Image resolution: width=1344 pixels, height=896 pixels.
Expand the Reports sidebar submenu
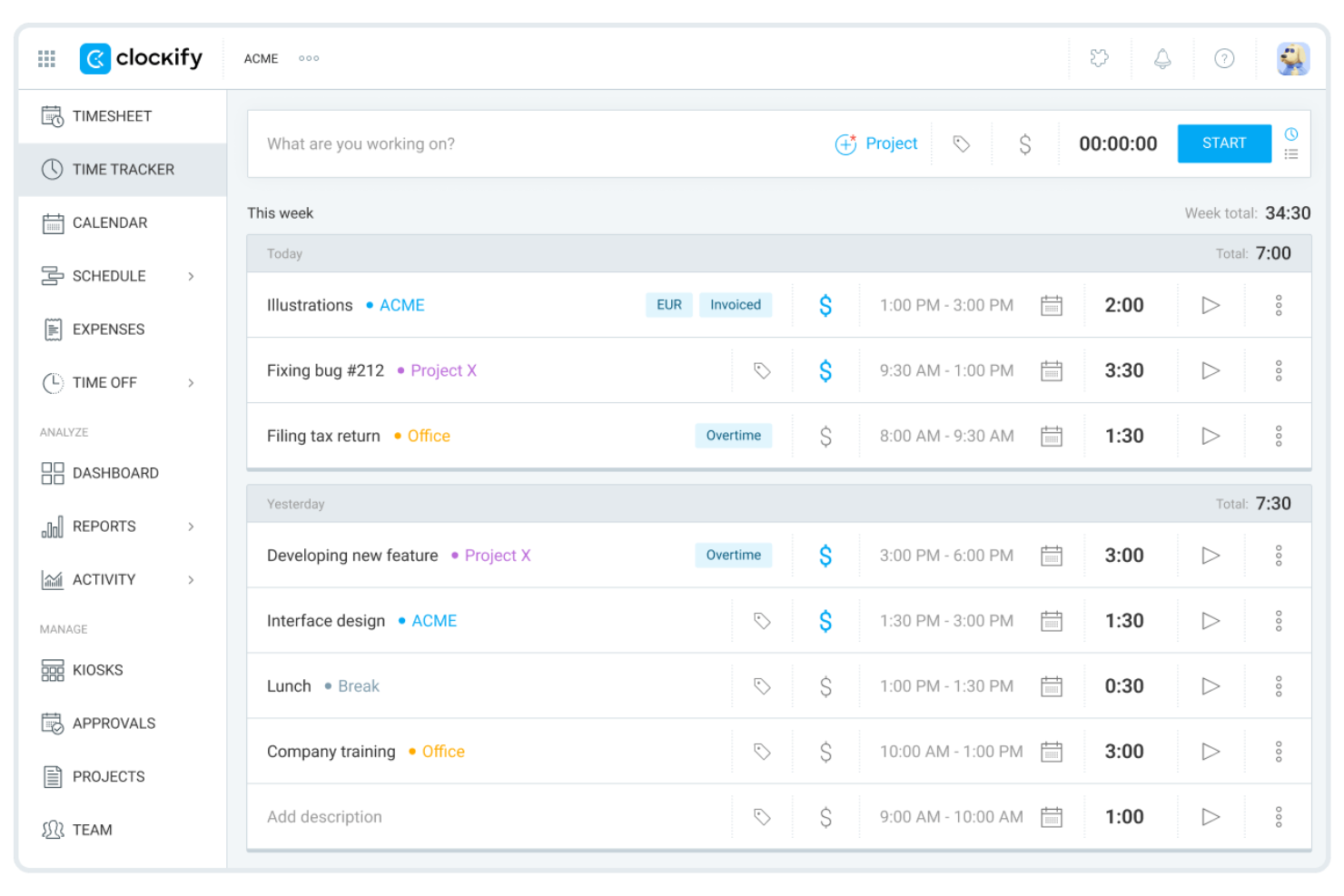pyautogui.click(x=191, y=527)
